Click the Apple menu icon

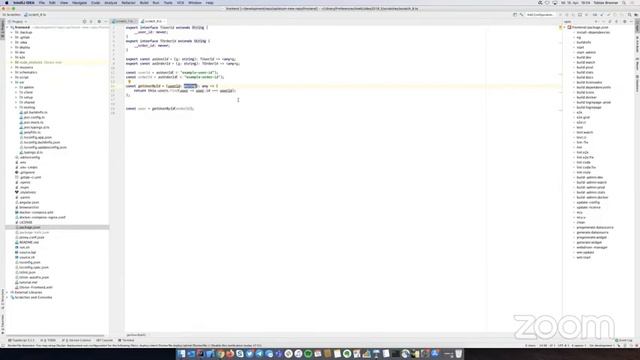(7, 2)
